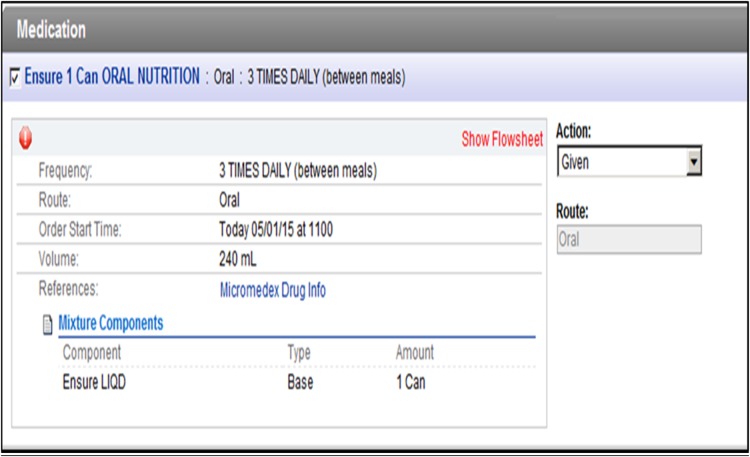Click the Order Start Time label
The width and height of the screenshot is (750, 457).
click(80, 230)
